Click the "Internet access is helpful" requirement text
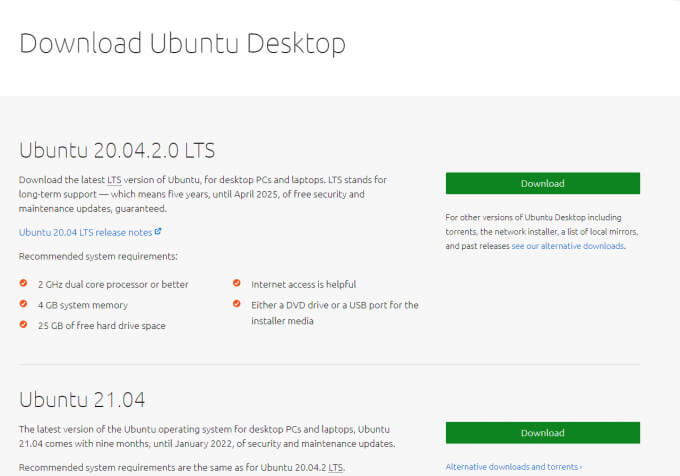This screenshot has width=680, height=476. (x=303, y=284)
